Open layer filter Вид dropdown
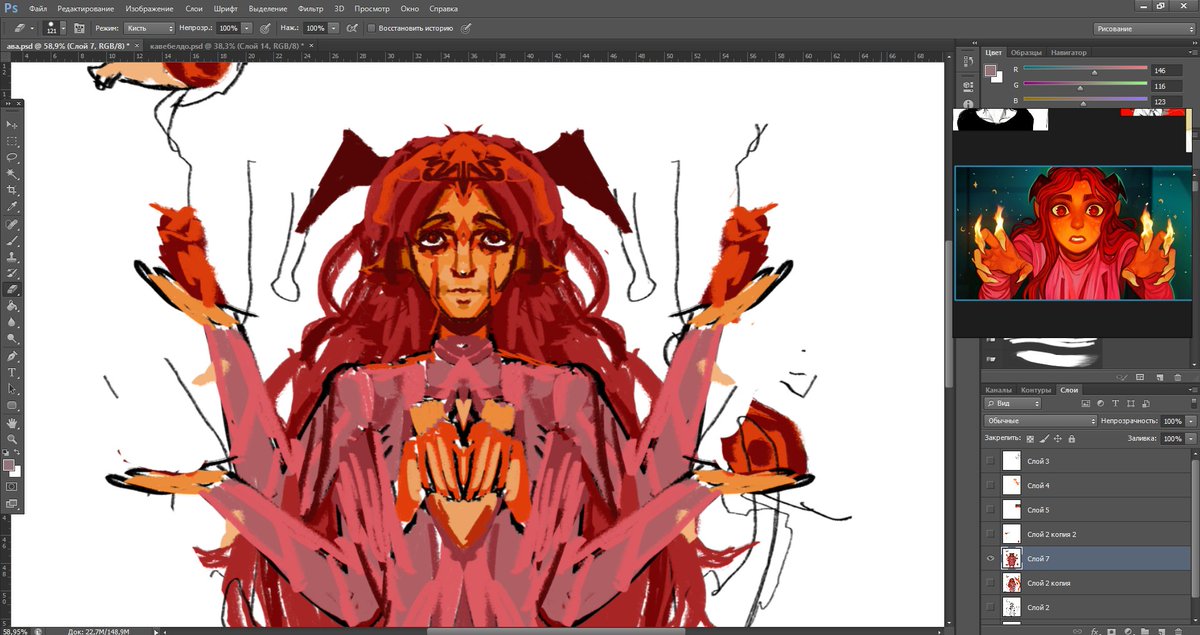 tap(1013, 403)
